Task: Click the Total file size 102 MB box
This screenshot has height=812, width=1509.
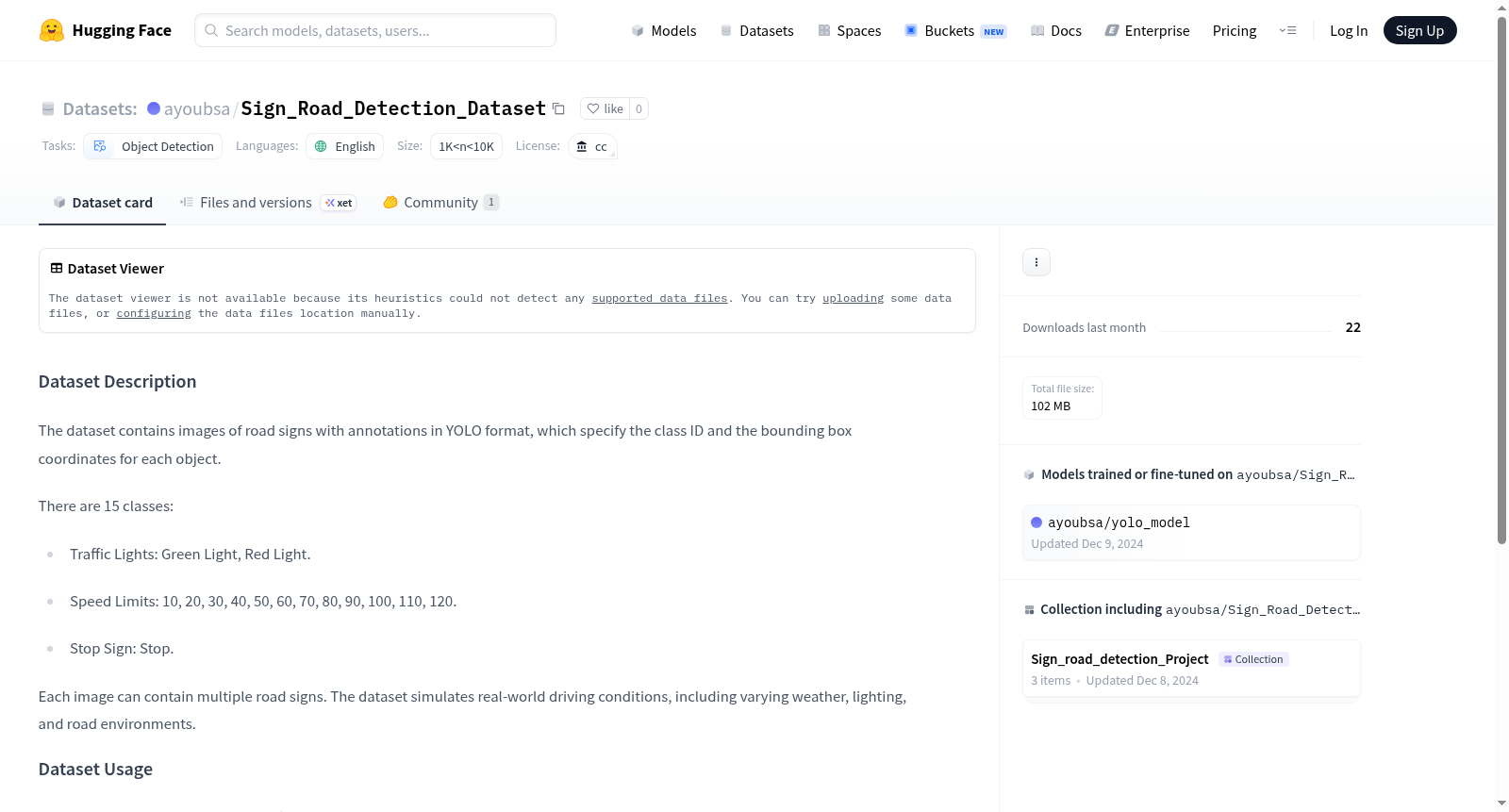Action: (x=1062, y=398)
